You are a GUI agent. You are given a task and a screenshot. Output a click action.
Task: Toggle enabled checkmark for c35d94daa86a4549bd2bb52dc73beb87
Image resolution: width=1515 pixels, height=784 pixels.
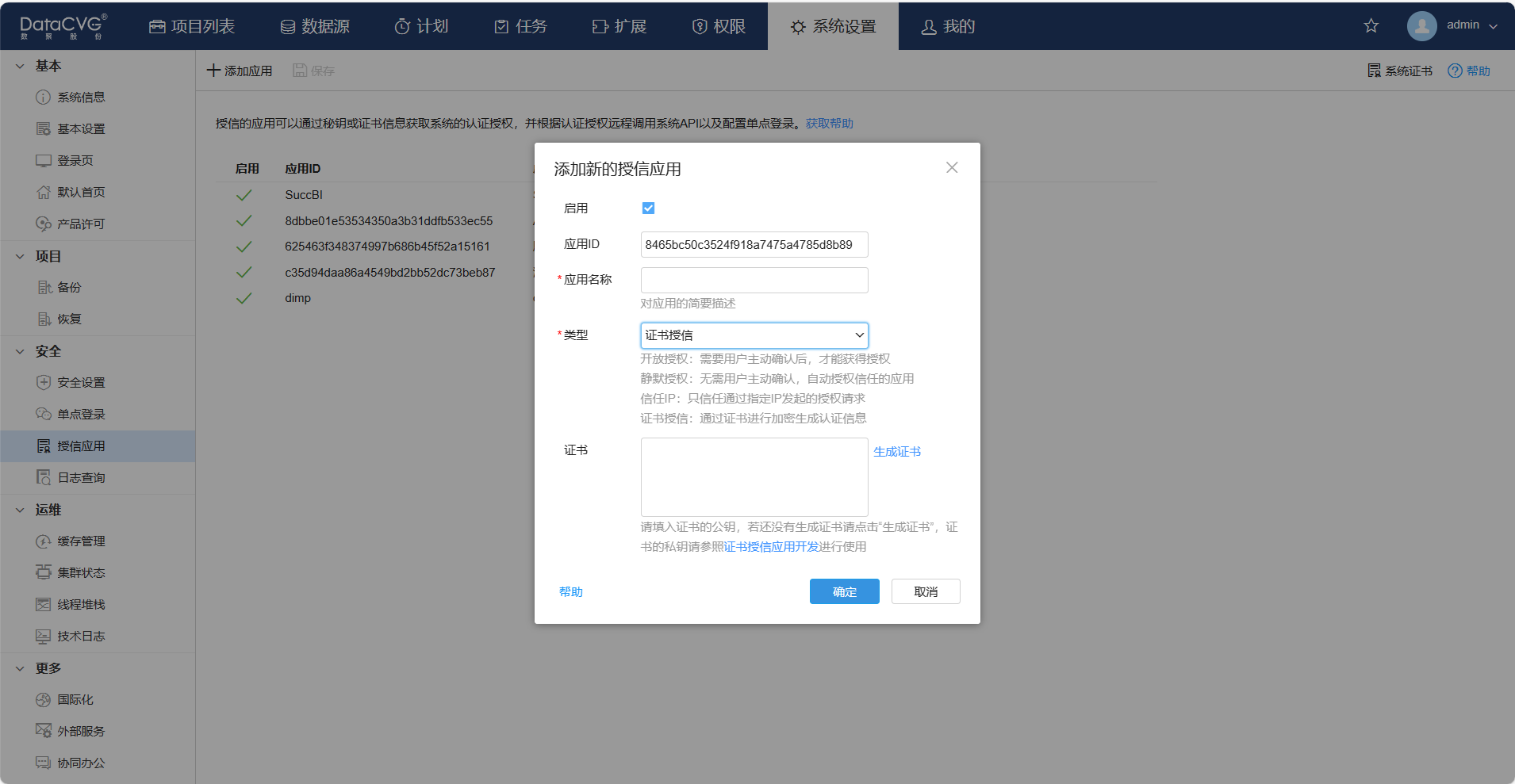click(x=244, y=273)
